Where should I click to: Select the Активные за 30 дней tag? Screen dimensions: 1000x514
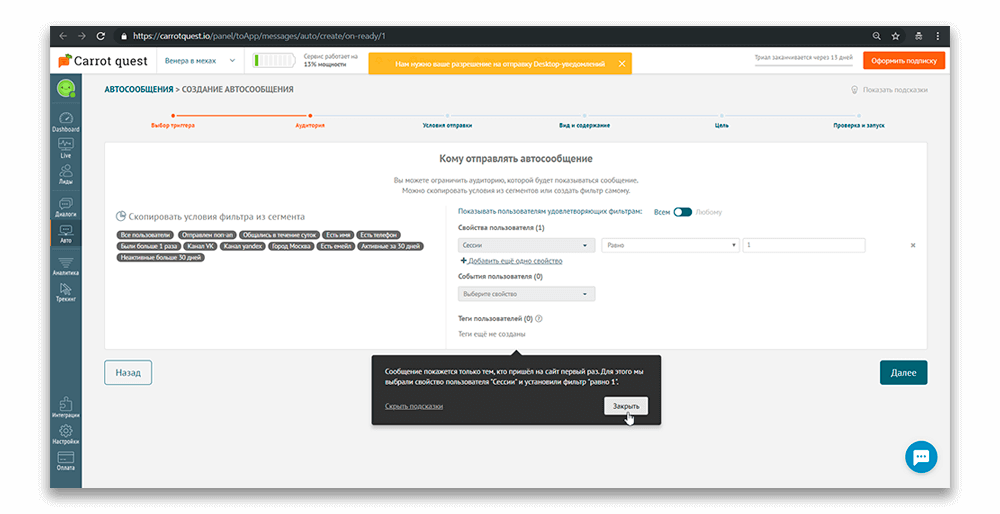[x=390, y=246]
